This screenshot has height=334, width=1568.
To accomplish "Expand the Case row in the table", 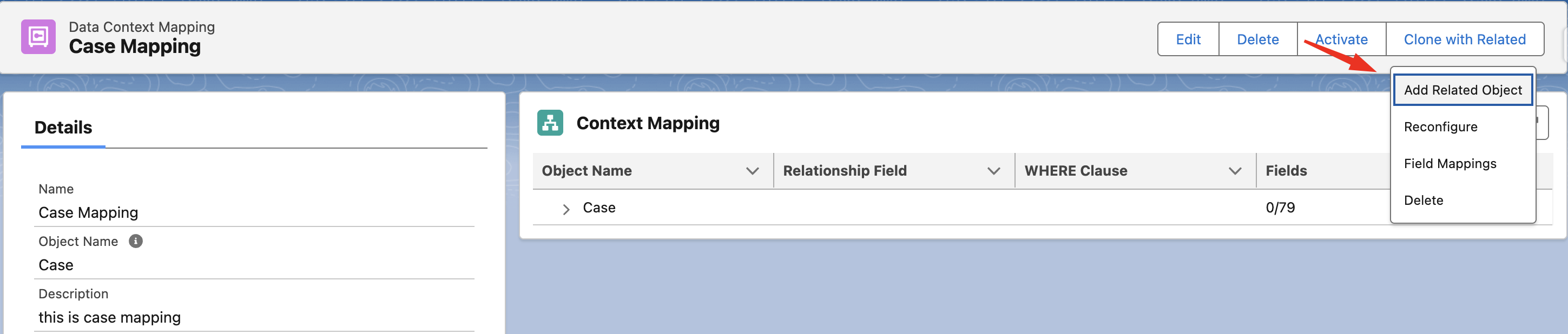I will (x=566, y=209).
